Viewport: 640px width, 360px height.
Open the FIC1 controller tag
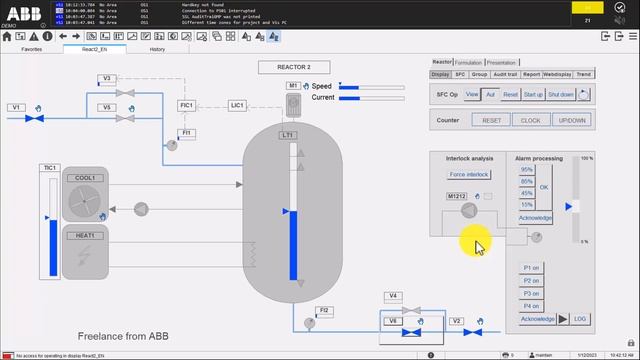click(187, 105)
